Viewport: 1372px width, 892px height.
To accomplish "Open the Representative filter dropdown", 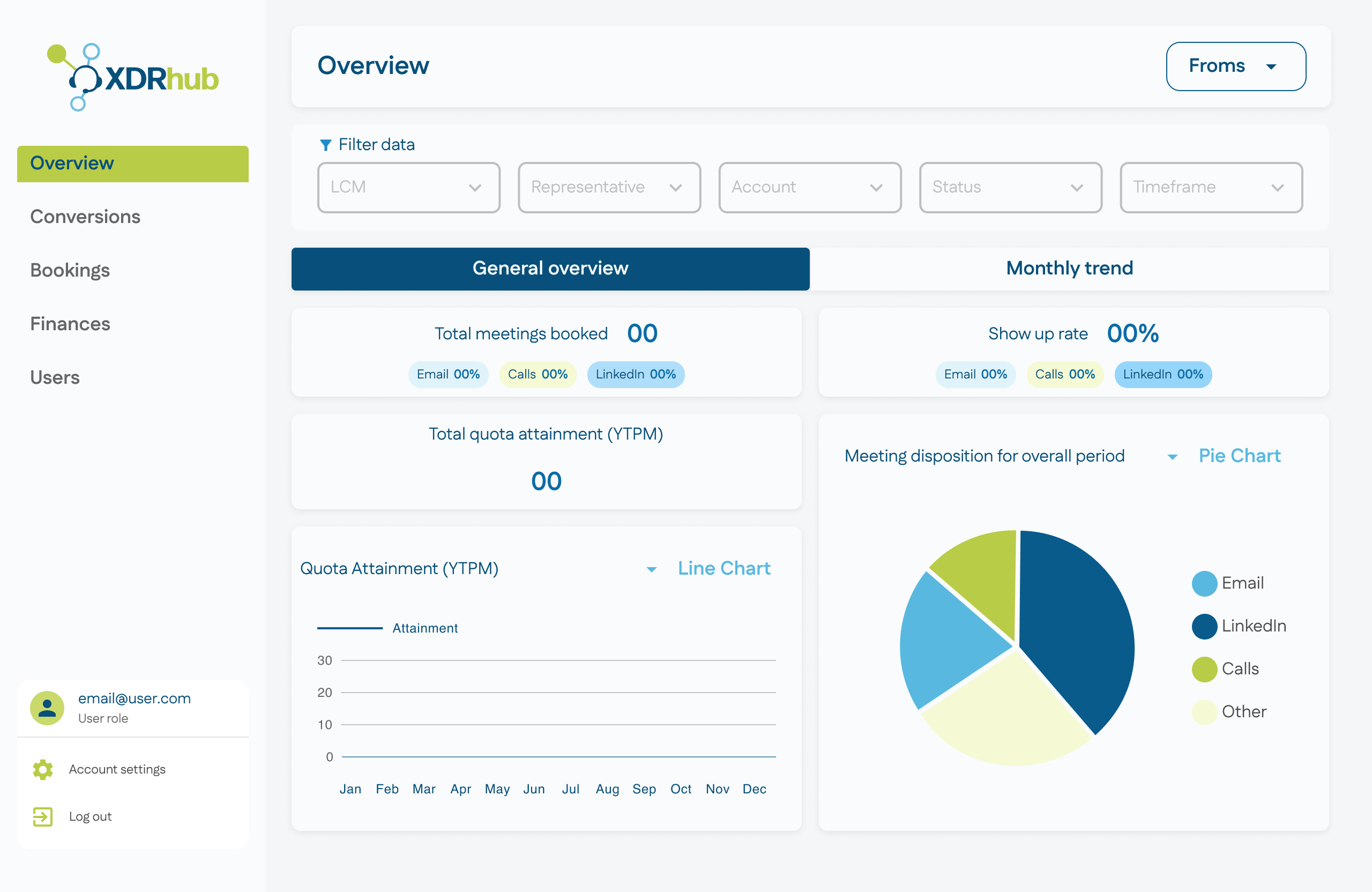I will pos(609,188).
